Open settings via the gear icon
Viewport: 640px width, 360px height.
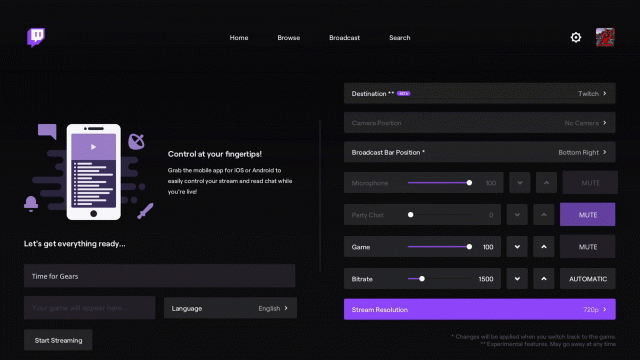click(x=576, y=38)
